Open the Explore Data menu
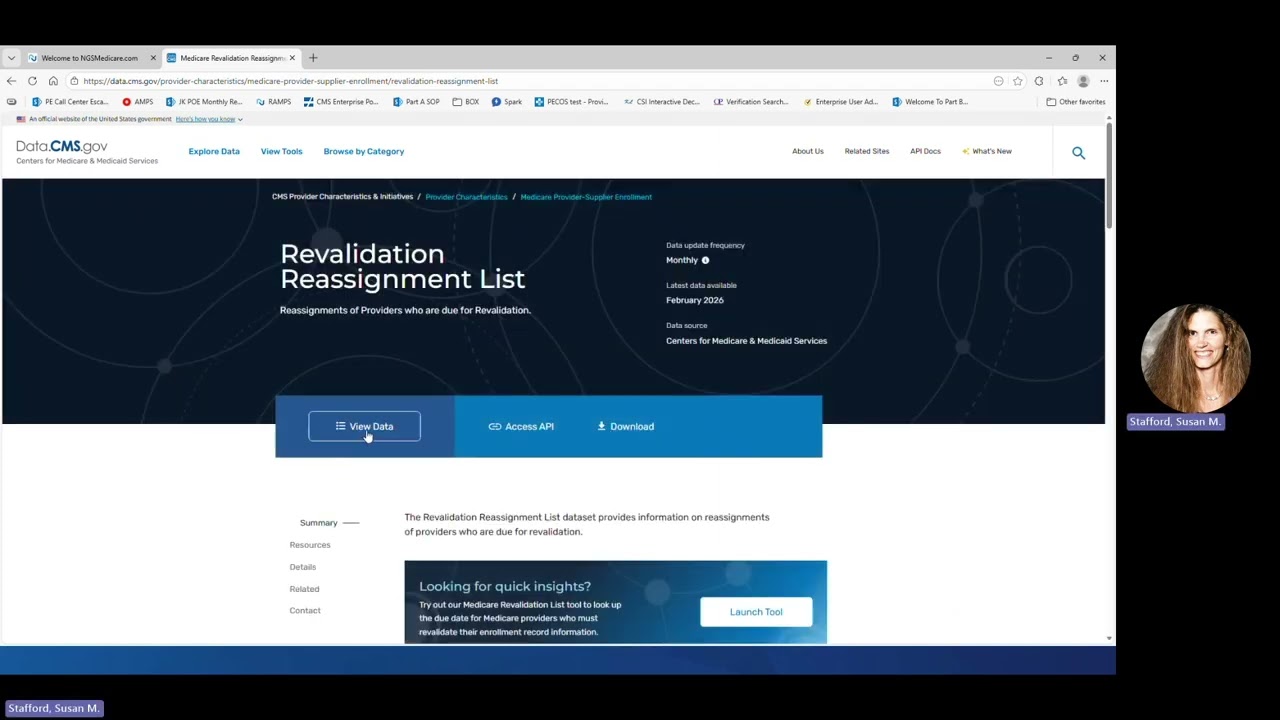The image size is (1280, 720). (x=214, y=152)
